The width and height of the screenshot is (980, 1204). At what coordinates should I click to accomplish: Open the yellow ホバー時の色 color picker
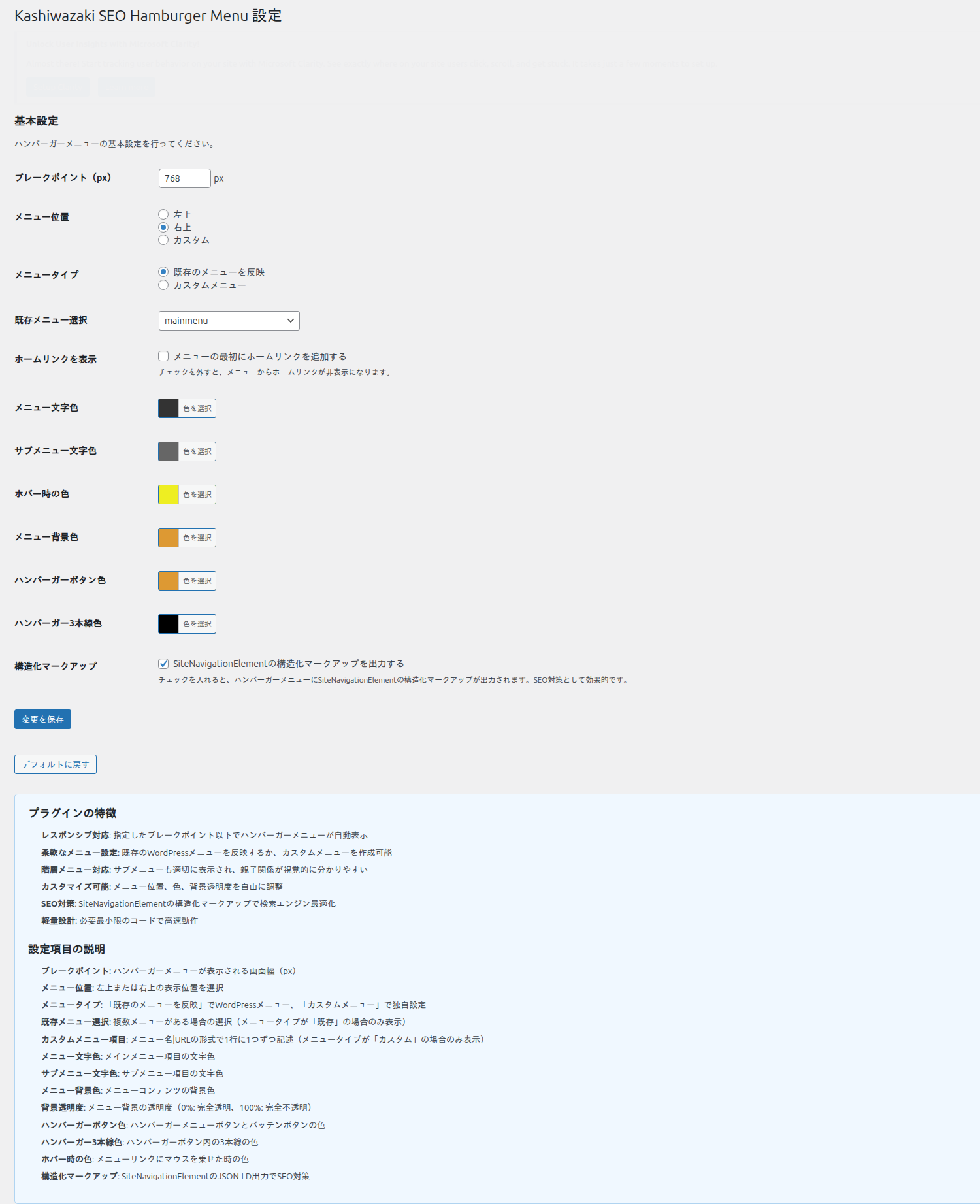coord(187,495)
